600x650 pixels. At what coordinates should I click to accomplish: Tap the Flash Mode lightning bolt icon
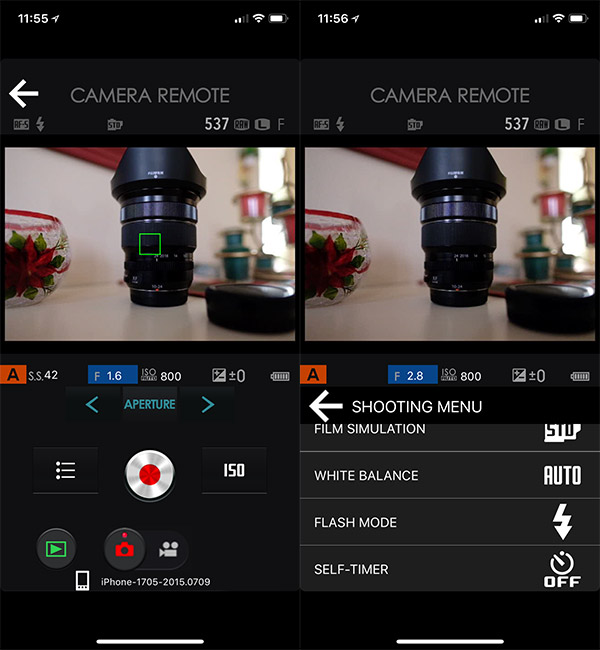[562, 522]
